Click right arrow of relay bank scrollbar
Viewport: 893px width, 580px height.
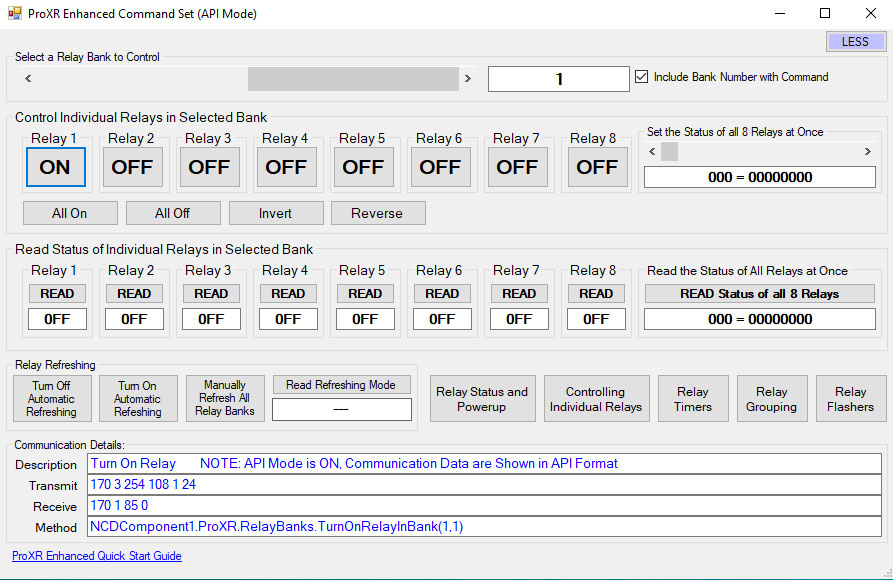pos(468,79)
